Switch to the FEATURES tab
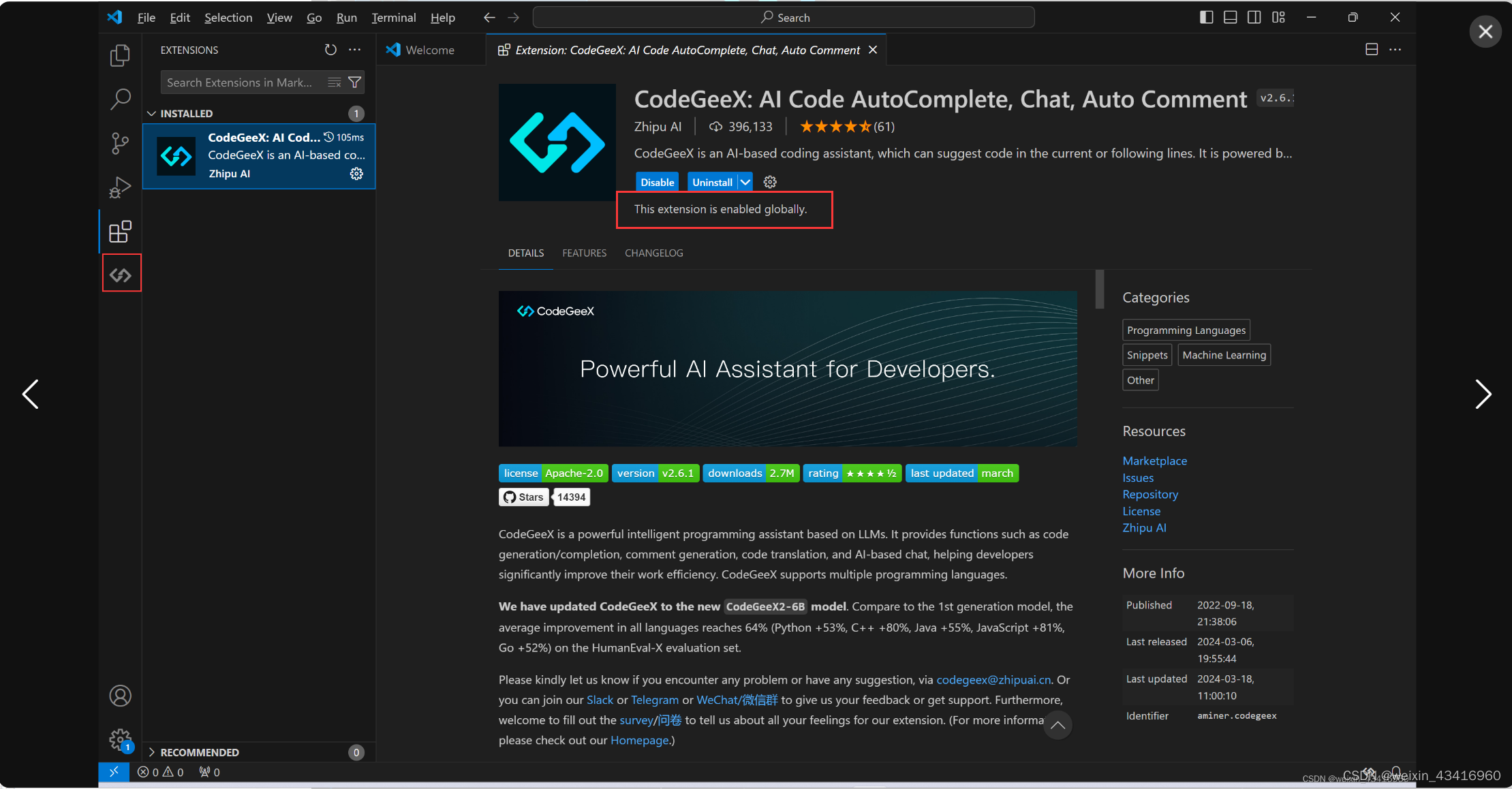This screenshot has height=789, width=1512. click(584, 253)
